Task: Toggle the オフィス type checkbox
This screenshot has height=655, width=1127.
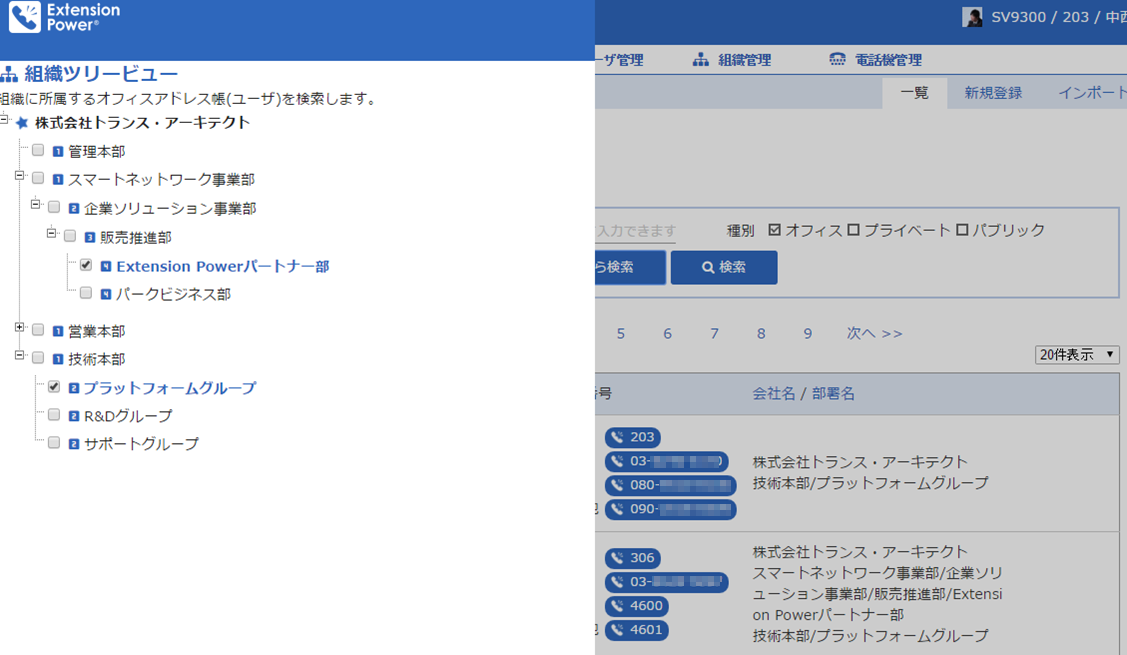Action: (774, 230)
